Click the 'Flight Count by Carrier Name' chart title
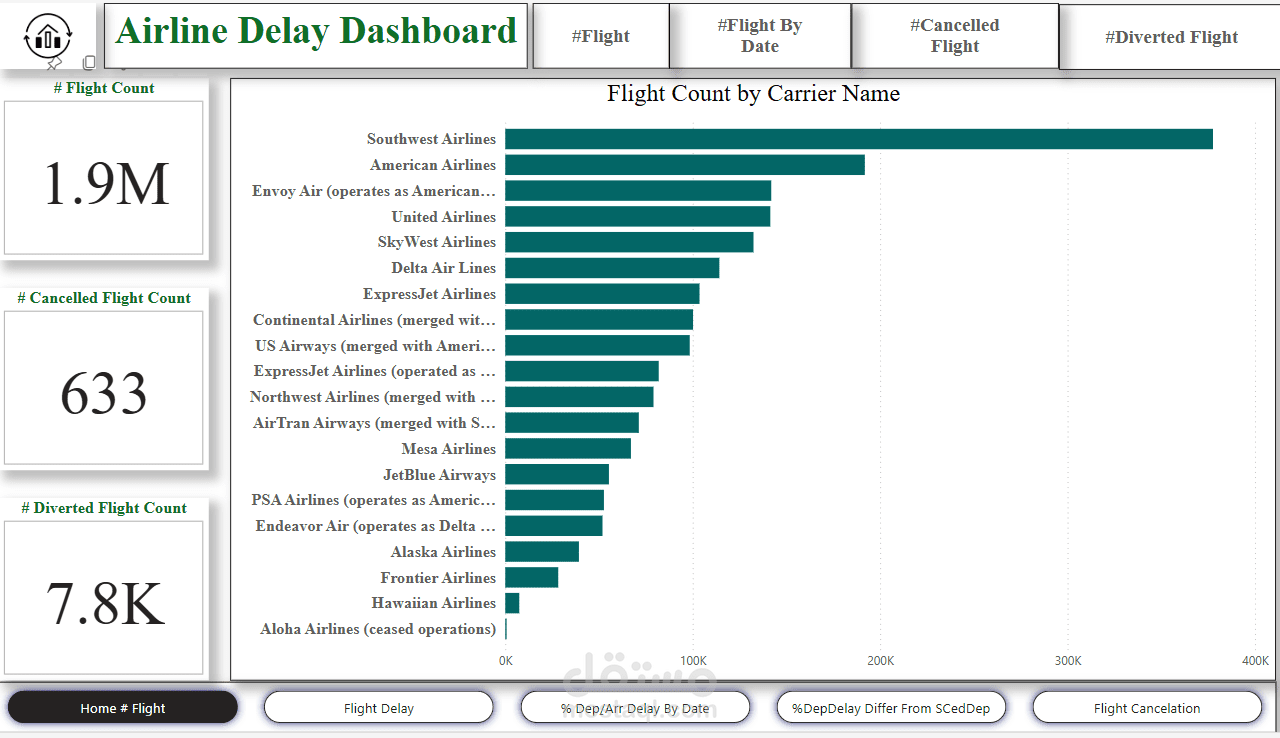Image resolution: width=1280 pixels, height=738 pixels. point(753,94)
